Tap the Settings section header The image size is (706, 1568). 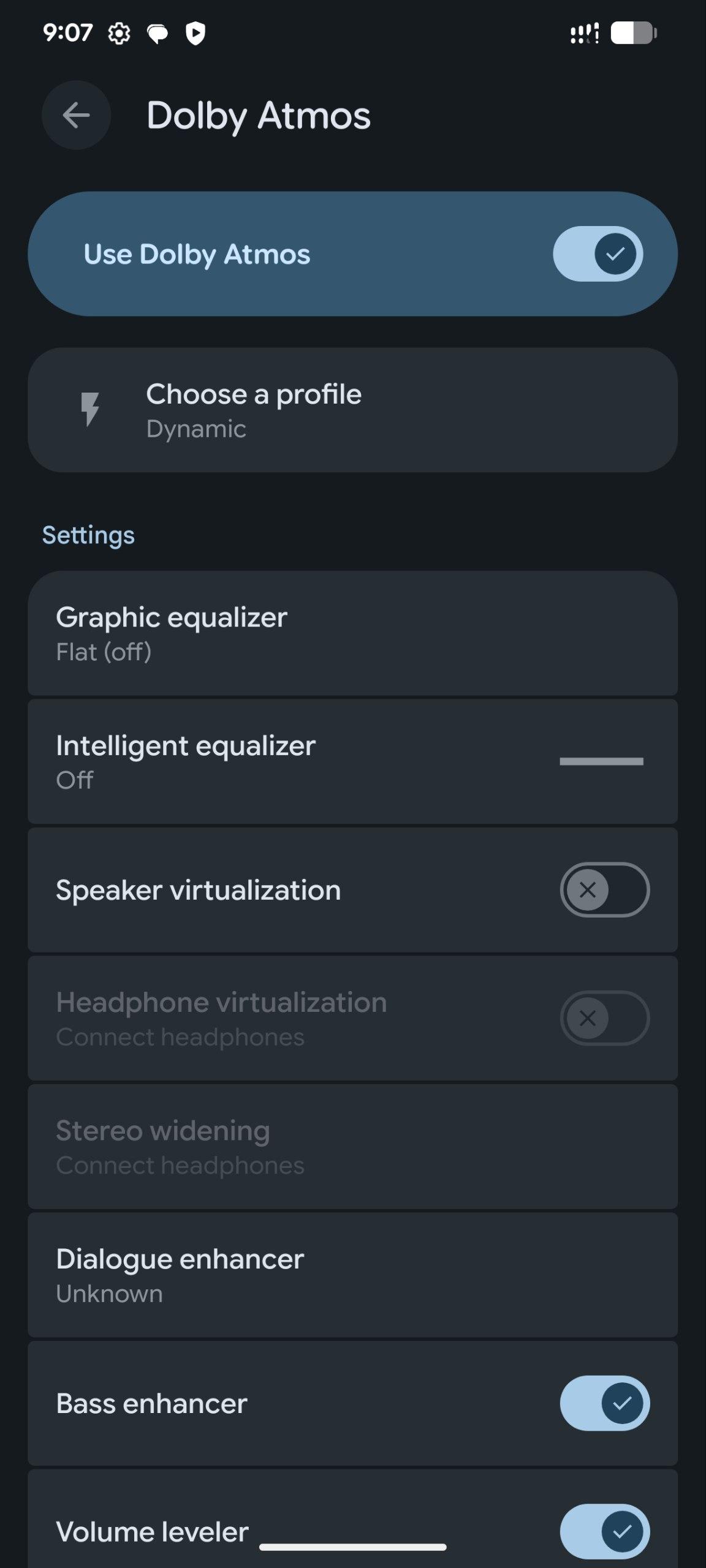click(x=88, y=535)
